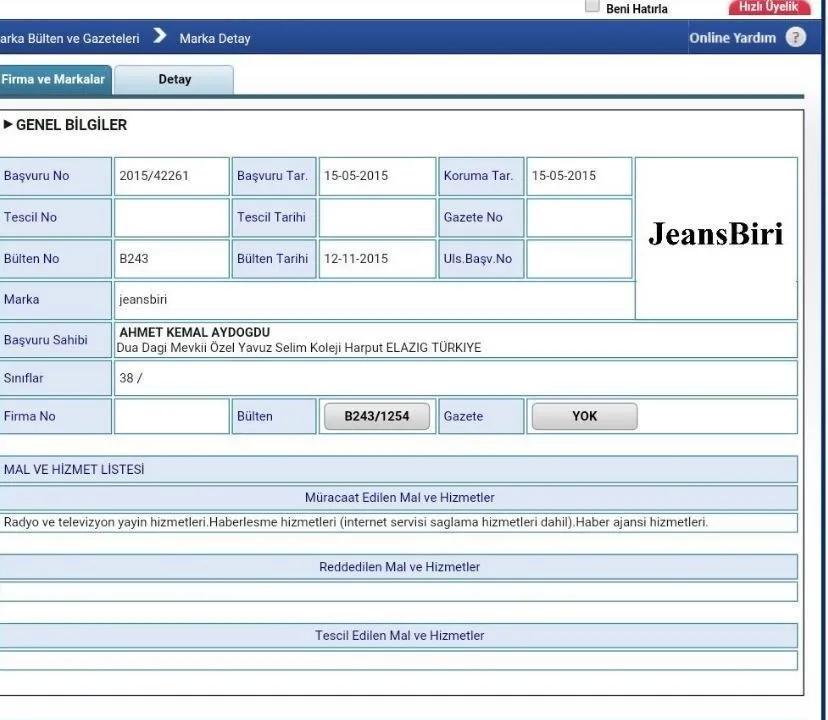The width and height of the screenshot is (828, 720).
Task: Click the Uls.Başv.No label cell
Action: click(481, 259)
